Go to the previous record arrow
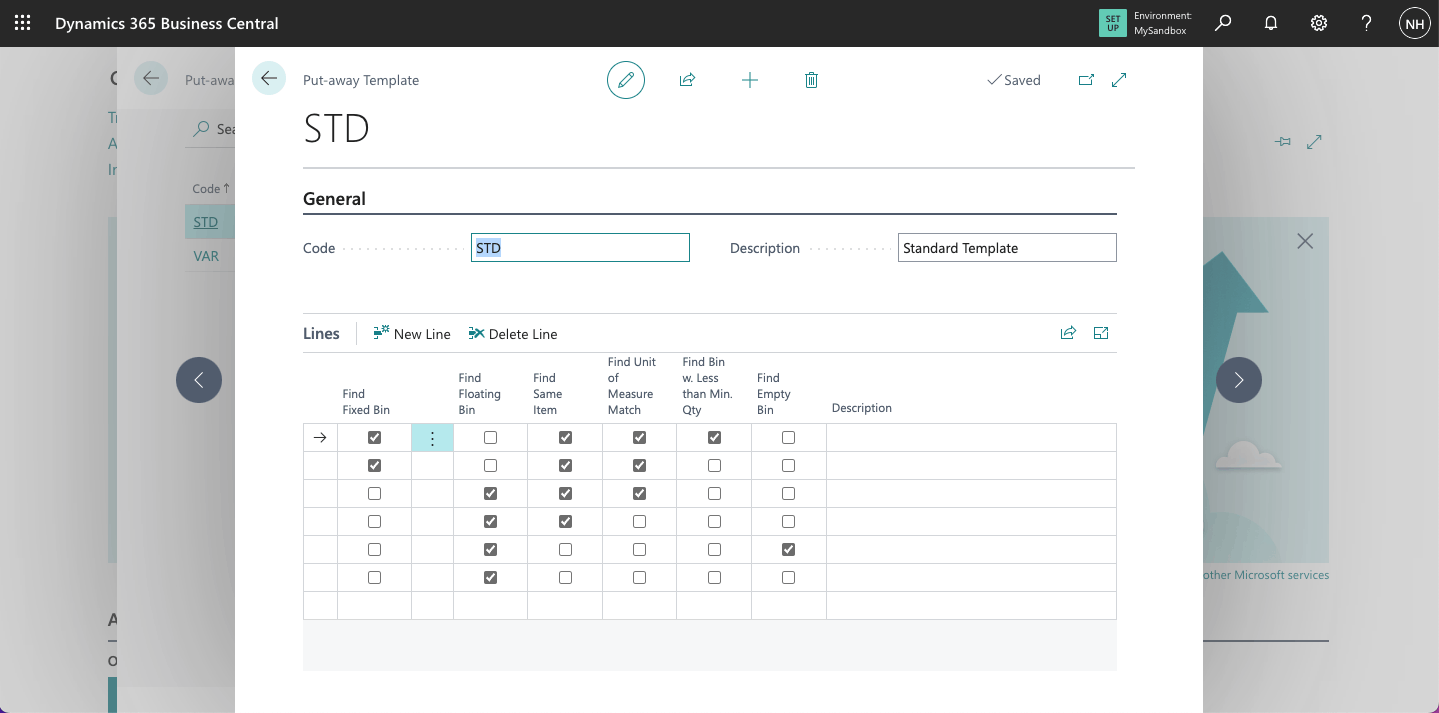 pyautogui.click(x=199, y=380)
